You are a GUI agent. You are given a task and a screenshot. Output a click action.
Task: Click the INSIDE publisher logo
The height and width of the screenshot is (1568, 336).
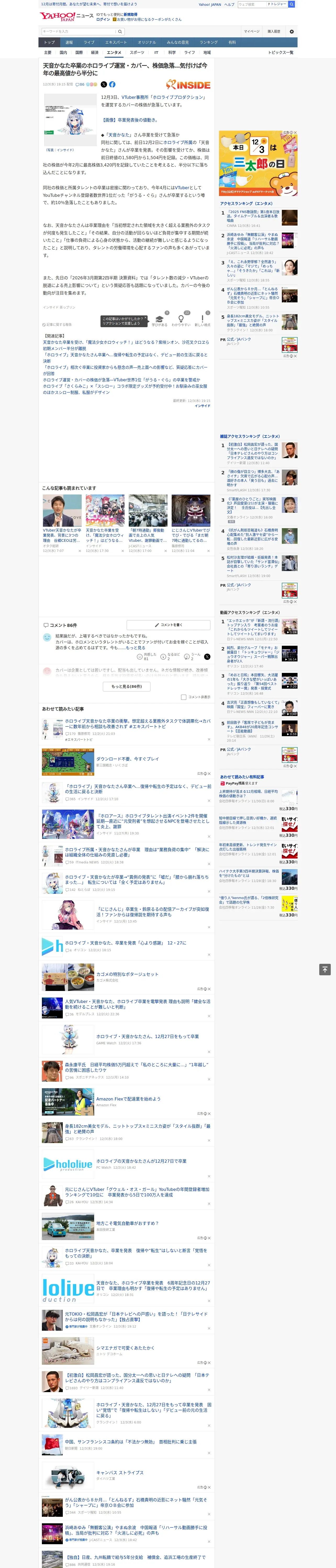point(188,85)
